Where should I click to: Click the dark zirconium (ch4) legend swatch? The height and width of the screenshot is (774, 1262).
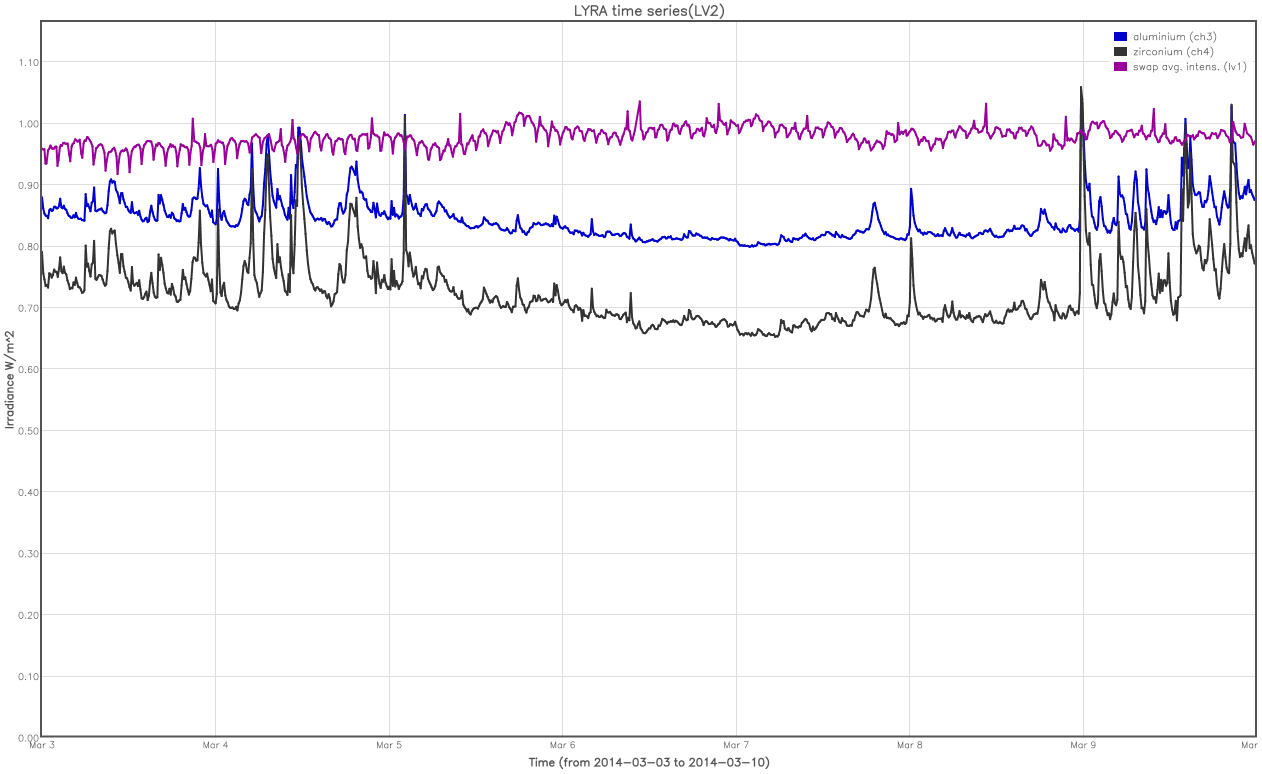[x=1120, y=51]
